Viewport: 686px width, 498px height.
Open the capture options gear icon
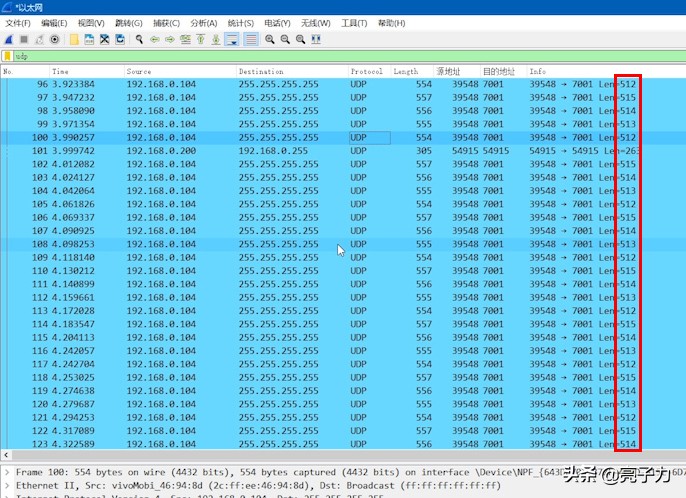coord(54,39)
